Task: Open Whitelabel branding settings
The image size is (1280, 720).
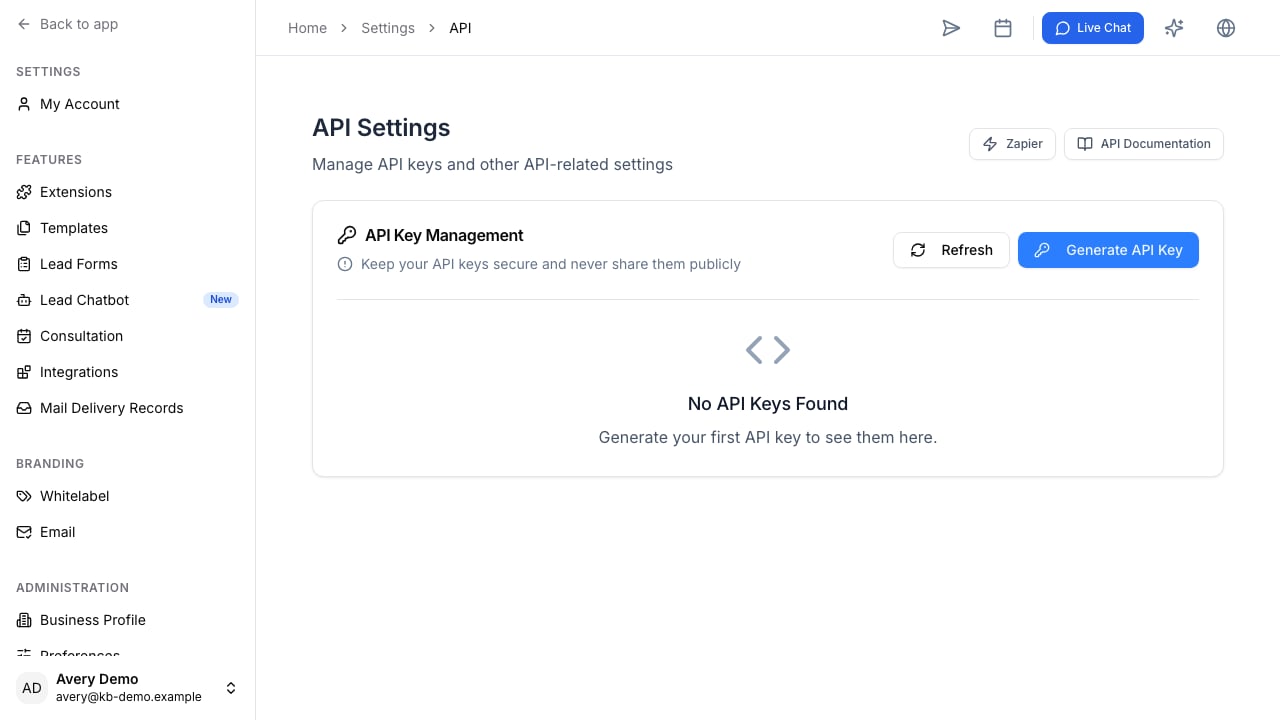Action: pos(128,496)
